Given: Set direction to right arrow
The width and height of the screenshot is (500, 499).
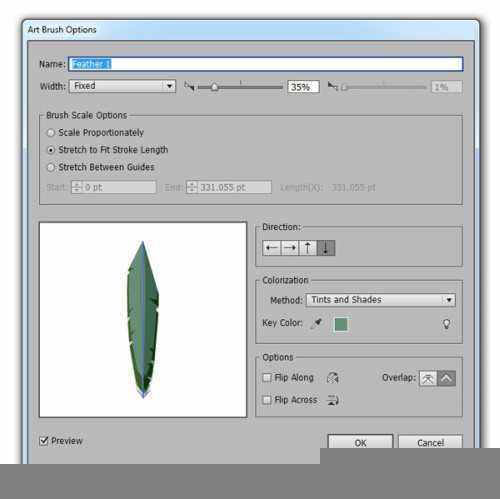Looking at the screenshot, I should [x=290, y=248].
